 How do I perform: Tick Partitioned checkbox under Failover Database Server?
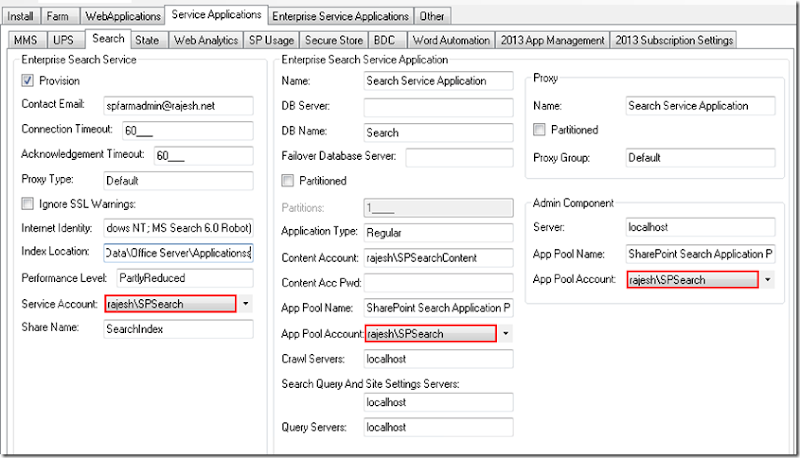coord(289,181)
